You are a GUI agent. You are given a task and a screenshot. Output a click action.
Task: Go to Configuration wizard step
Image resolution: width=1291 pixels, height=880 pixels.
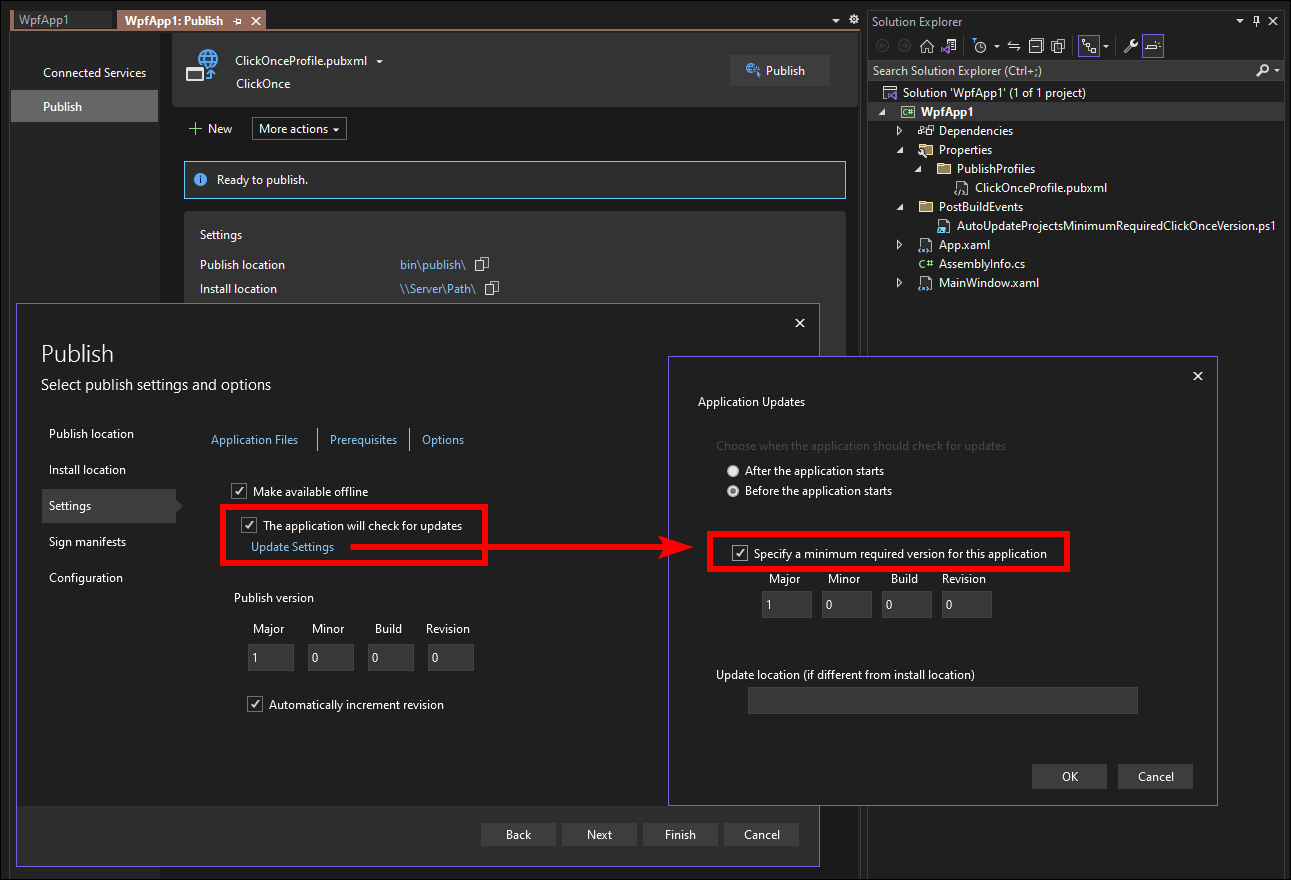pos(86,578)
